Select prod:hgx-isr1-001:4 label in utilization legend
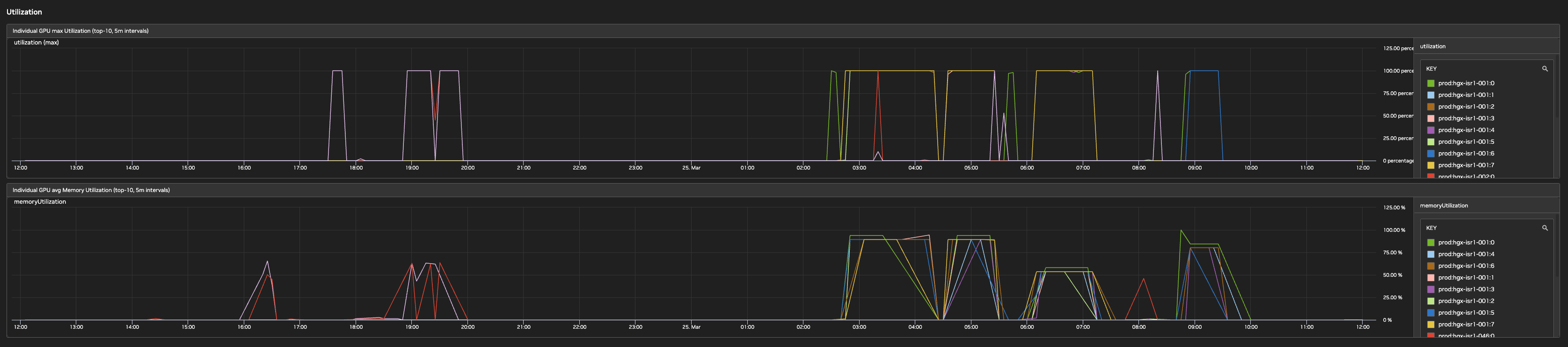This screenshot has width=1568, height=347. pos(1466,130)
